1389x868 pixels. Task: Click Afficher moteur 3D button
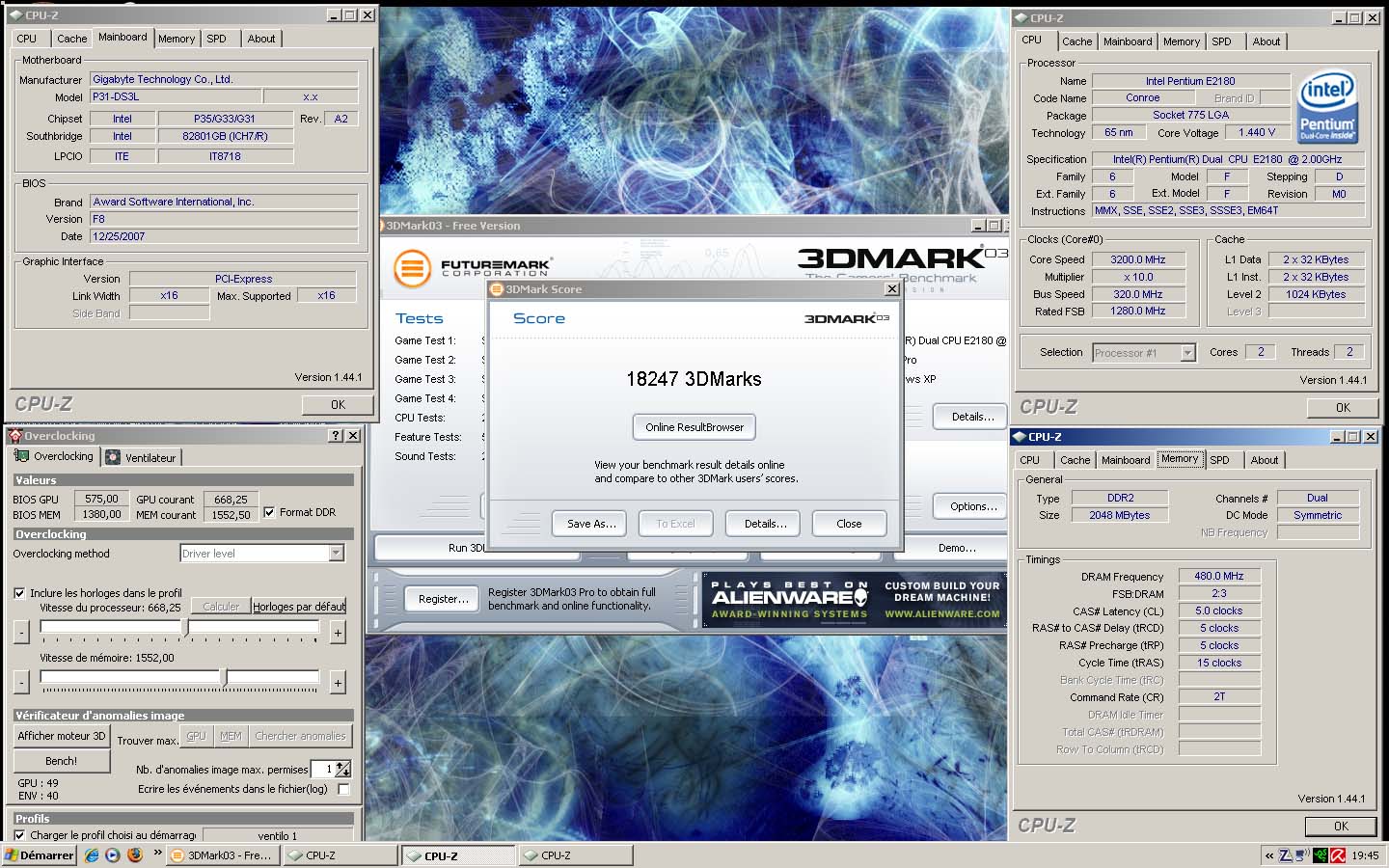61,736
